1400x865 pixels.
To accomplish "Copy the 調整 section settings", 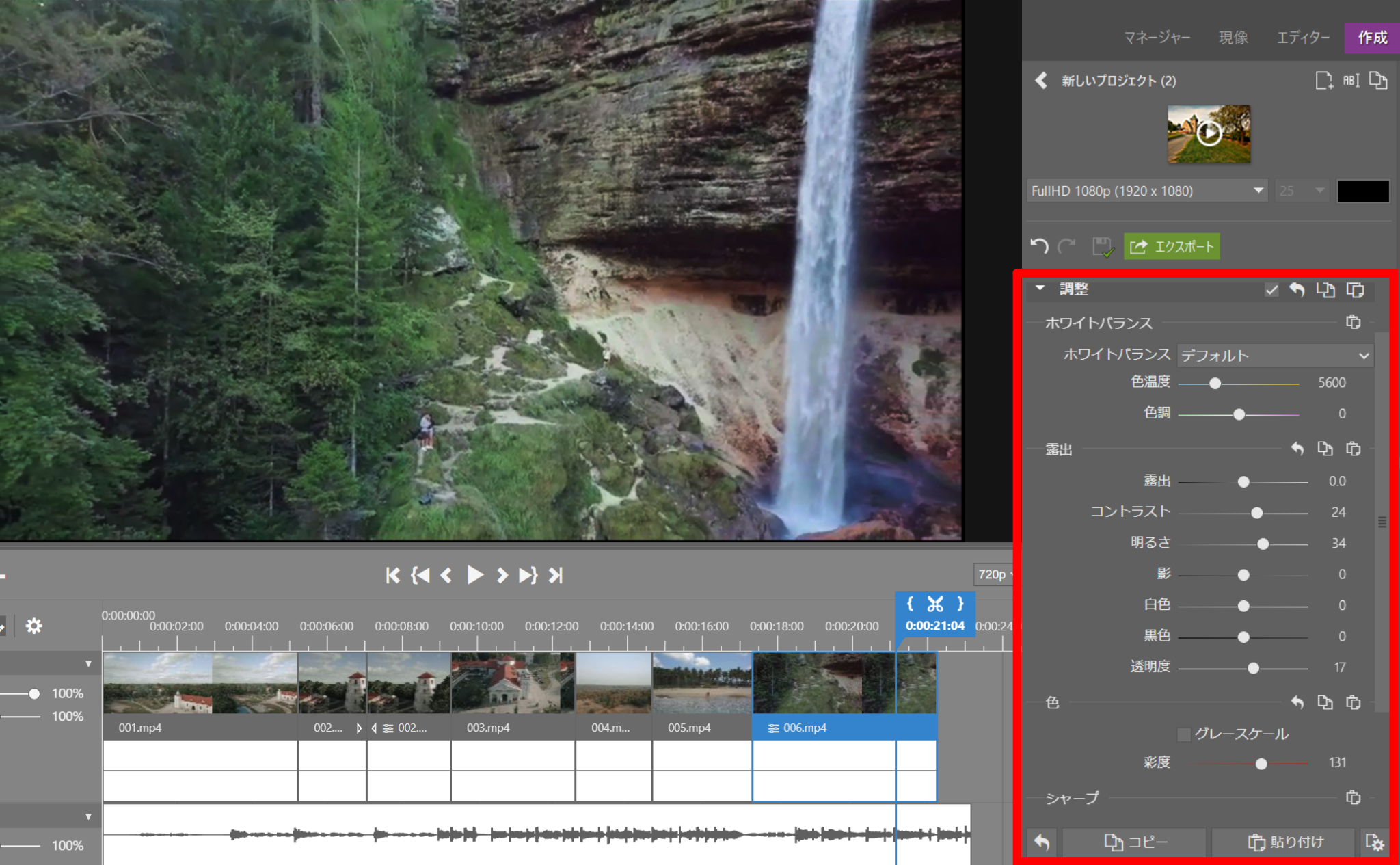I will pos(1325,290).
